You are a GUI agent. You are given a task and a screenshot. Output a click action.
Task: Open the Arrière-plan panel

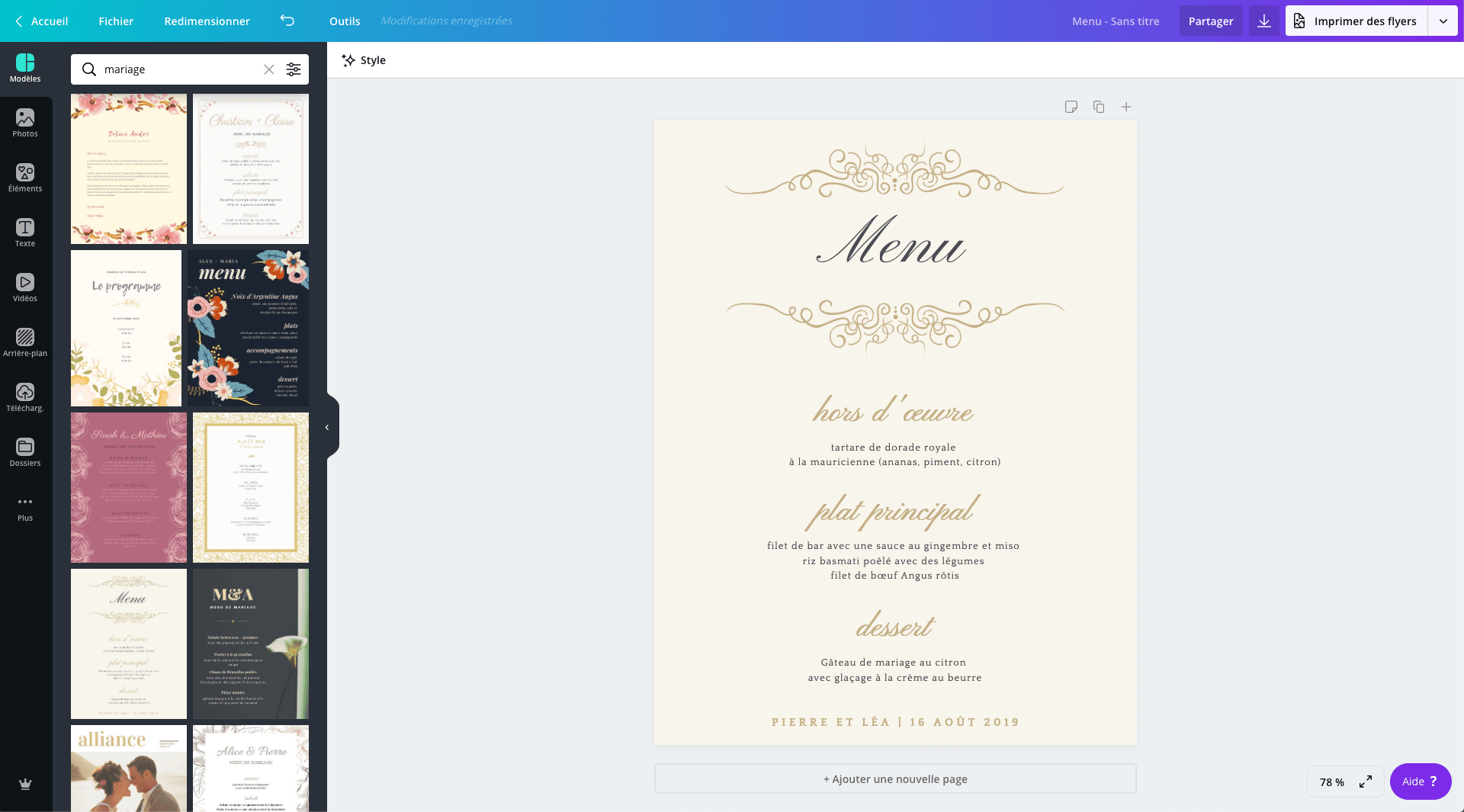click(25, 343)
